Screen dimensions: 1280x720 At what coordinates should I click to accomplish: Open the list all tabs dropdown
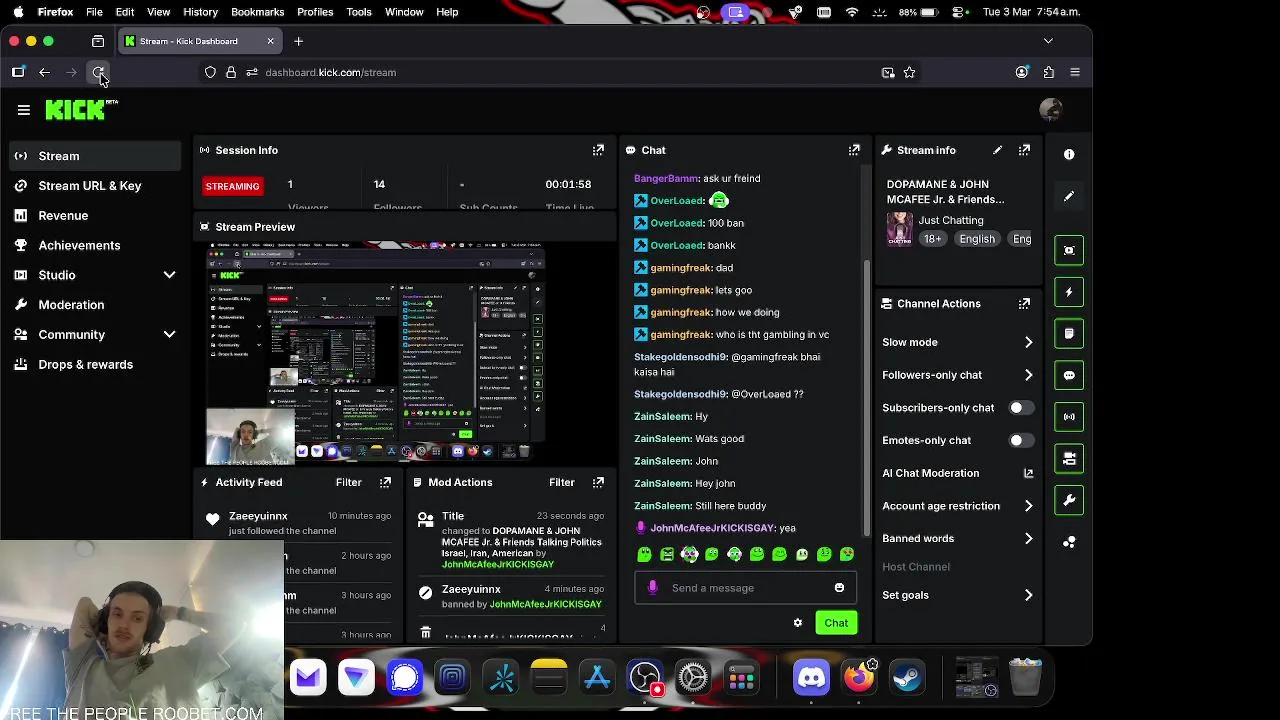pos(1048,41)
